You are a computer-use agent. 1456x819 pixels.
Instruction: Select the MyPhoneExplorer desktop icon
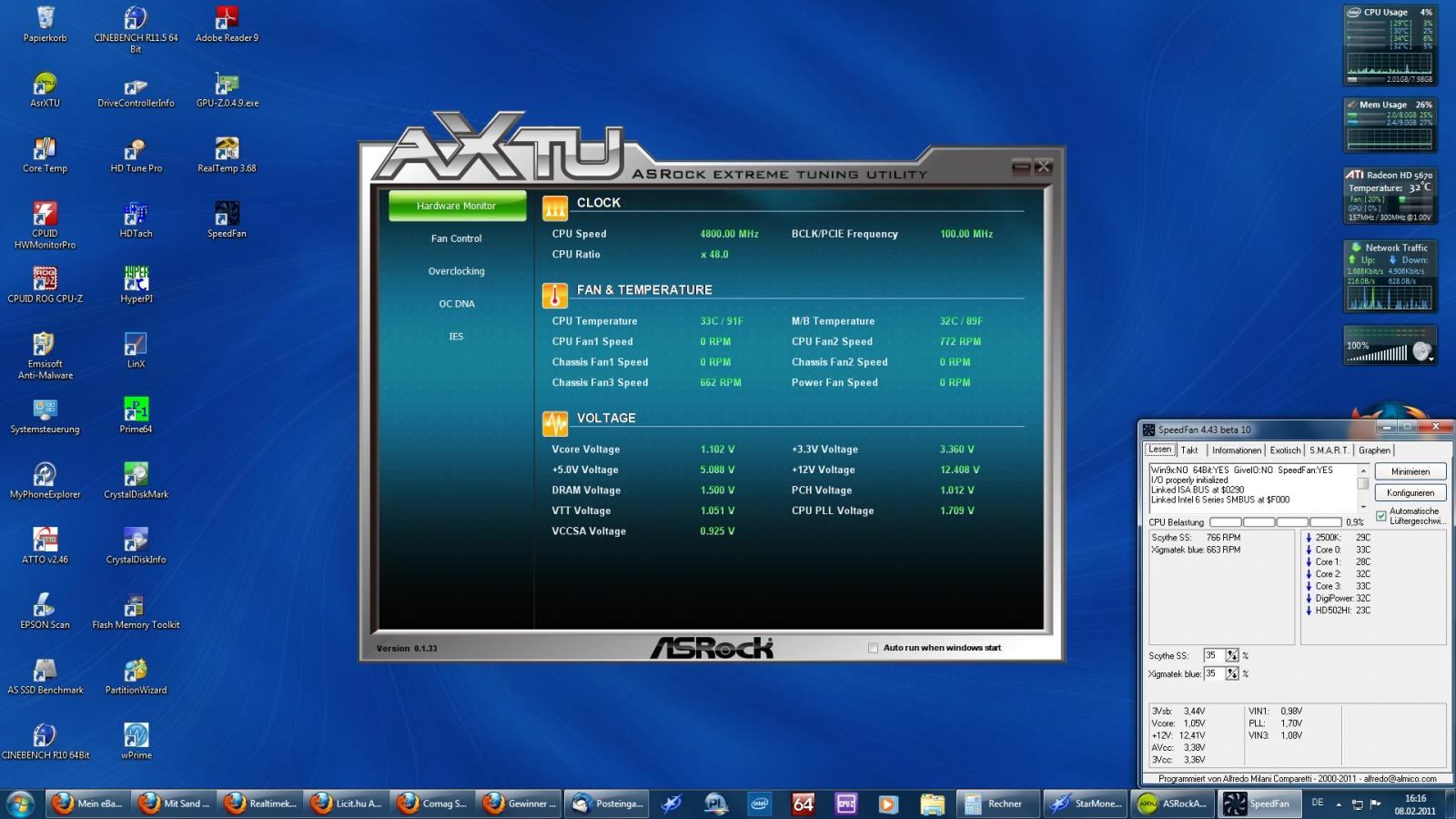(x=45, y=481)
